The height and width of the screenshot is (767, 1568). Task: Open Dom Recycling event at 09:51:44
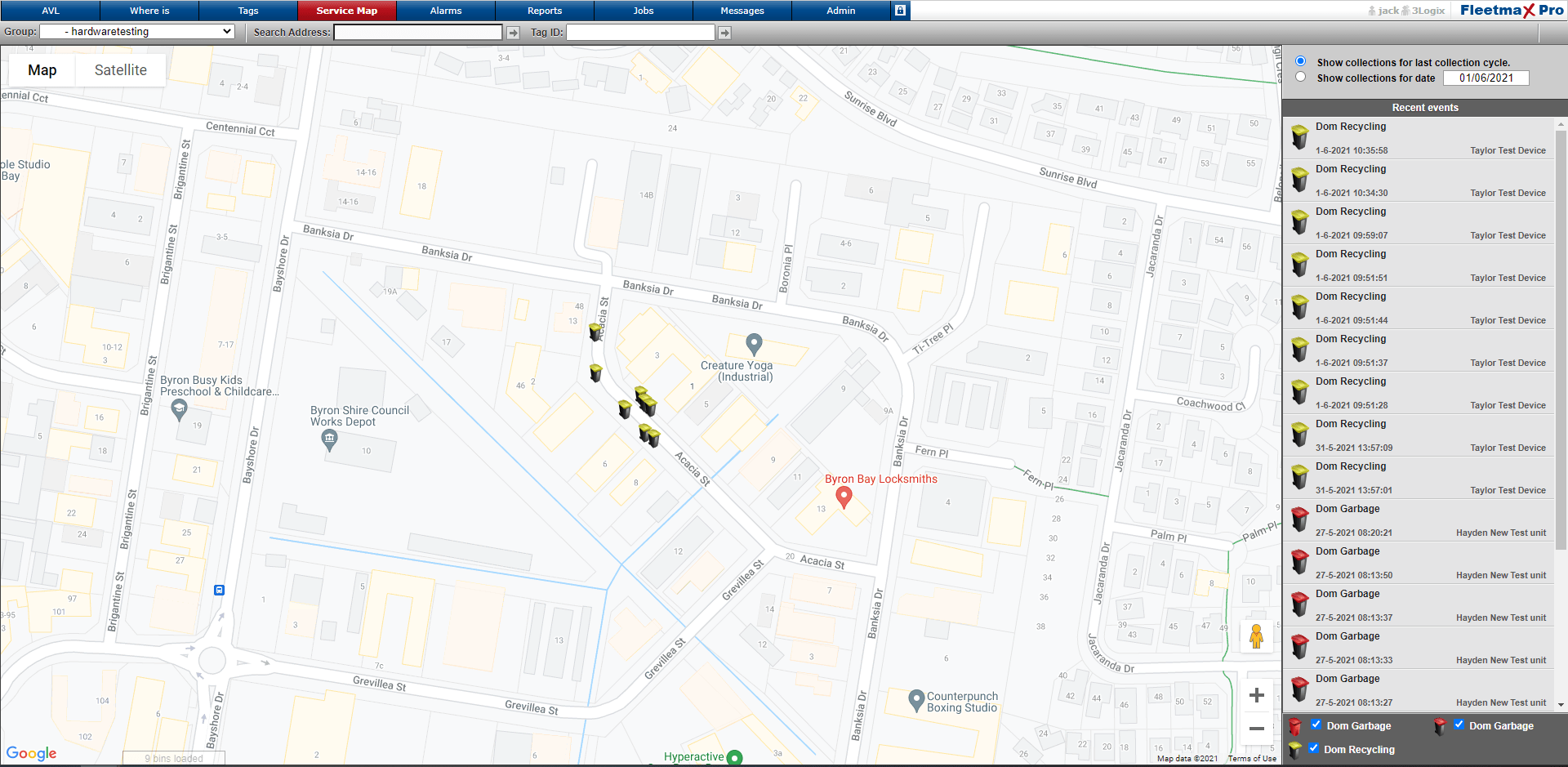1419,308
